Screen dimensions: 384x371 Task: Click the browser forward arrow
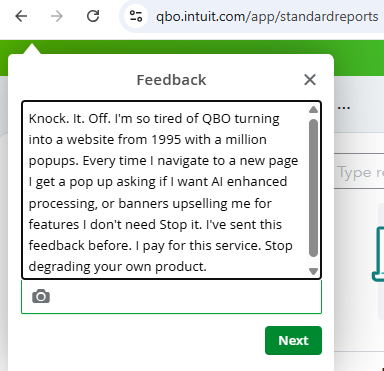[57, 16]
